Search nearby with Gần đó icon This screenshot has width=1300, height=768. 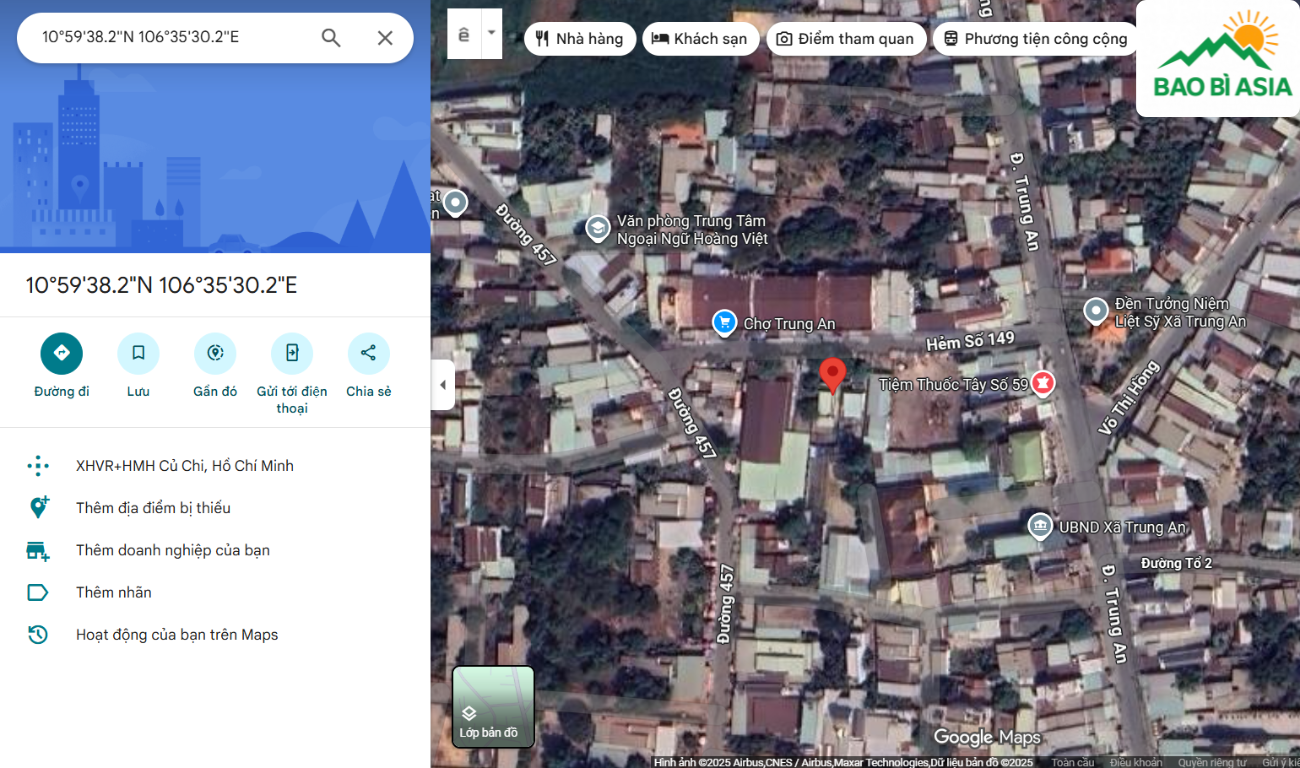tap(215, 353)
